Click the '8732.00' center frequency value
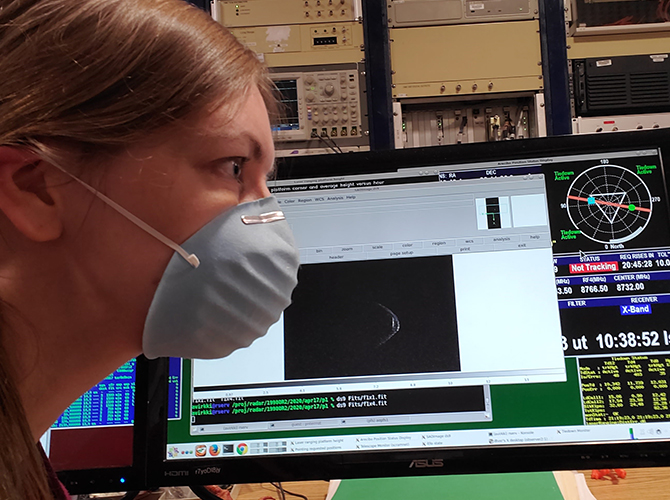Screen dimensions: 670x500 630,287
